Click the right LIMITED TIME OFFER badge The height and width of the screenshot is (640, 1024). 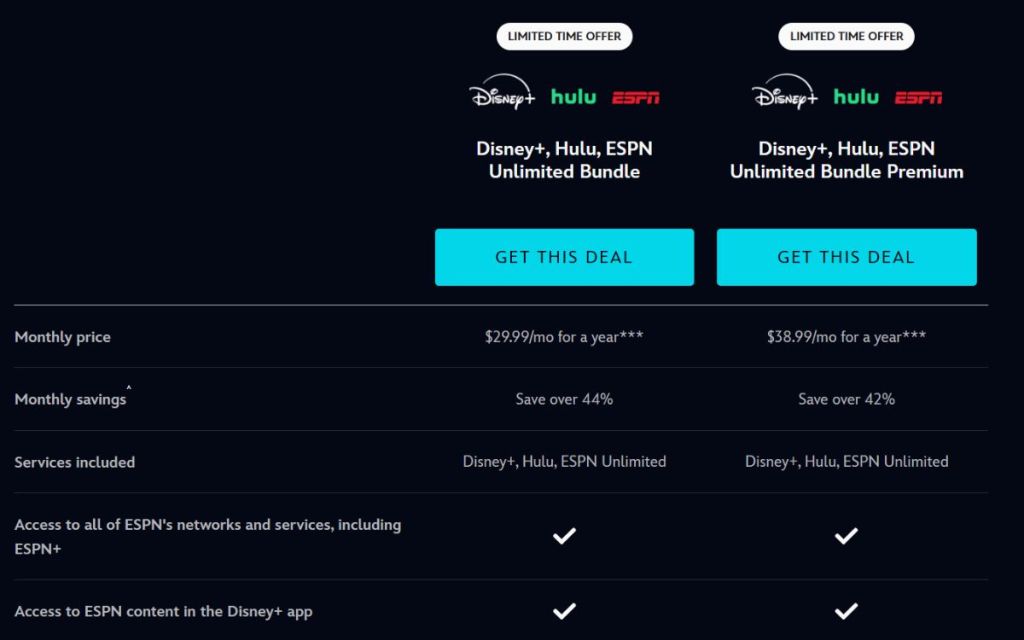(846, 36)
